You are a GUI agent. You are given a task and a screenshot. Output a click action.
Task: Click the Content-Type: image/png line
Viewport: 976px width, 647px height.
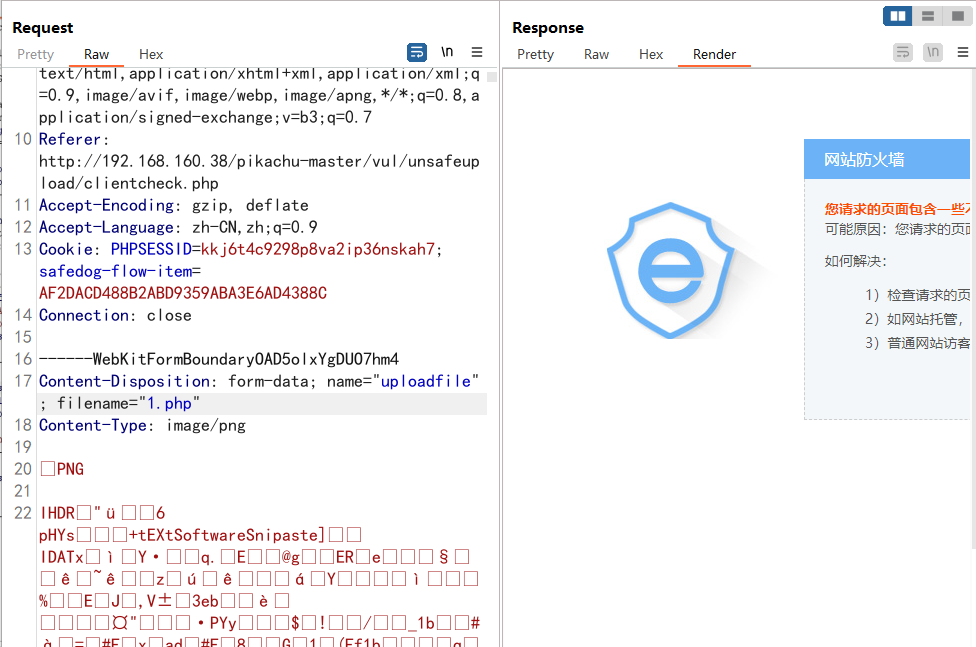coord(142,425)
